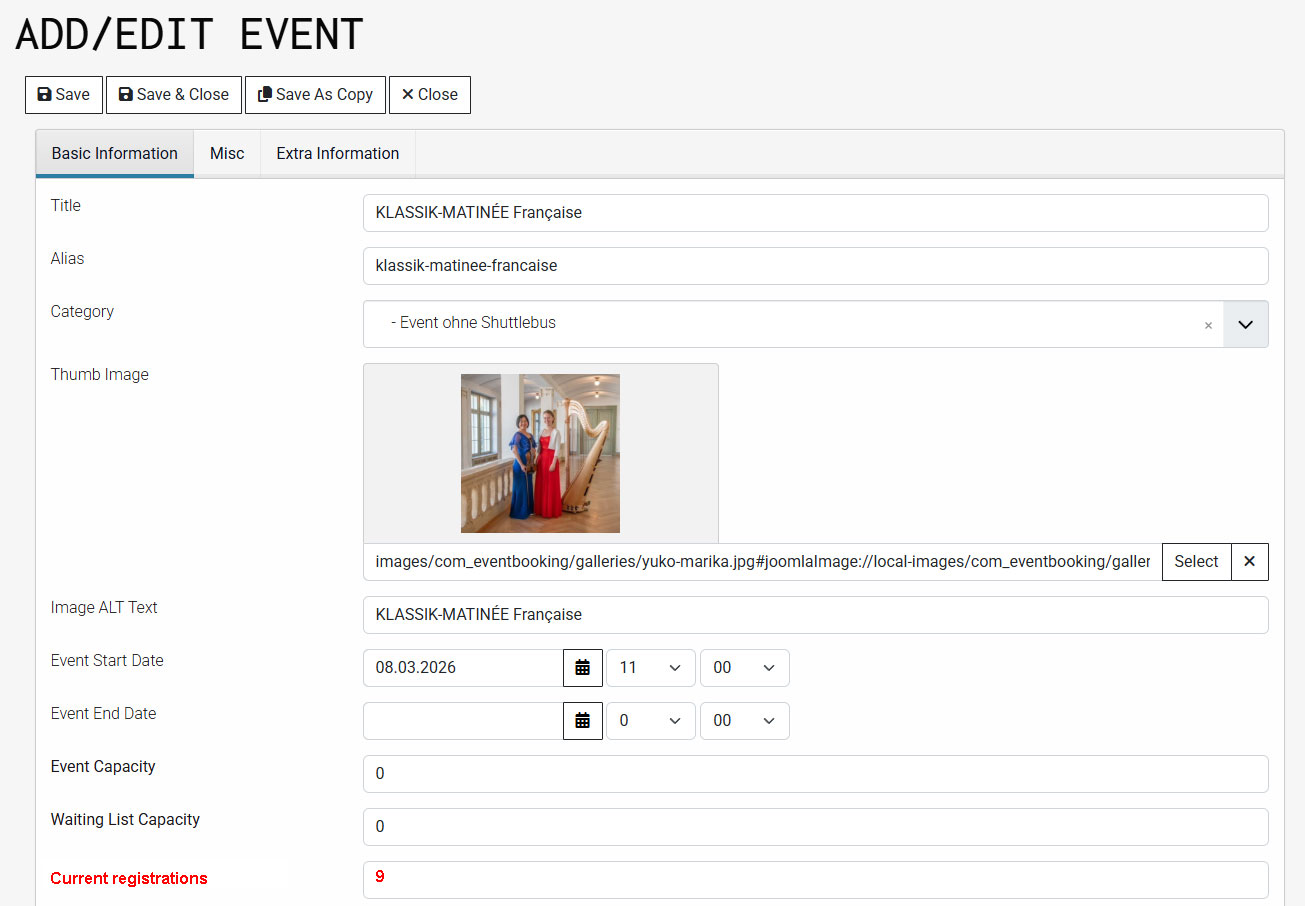Click the Save button with disk icon
Image resolution: width=1305 pixels, height=906 pixels.
[64, 95]
